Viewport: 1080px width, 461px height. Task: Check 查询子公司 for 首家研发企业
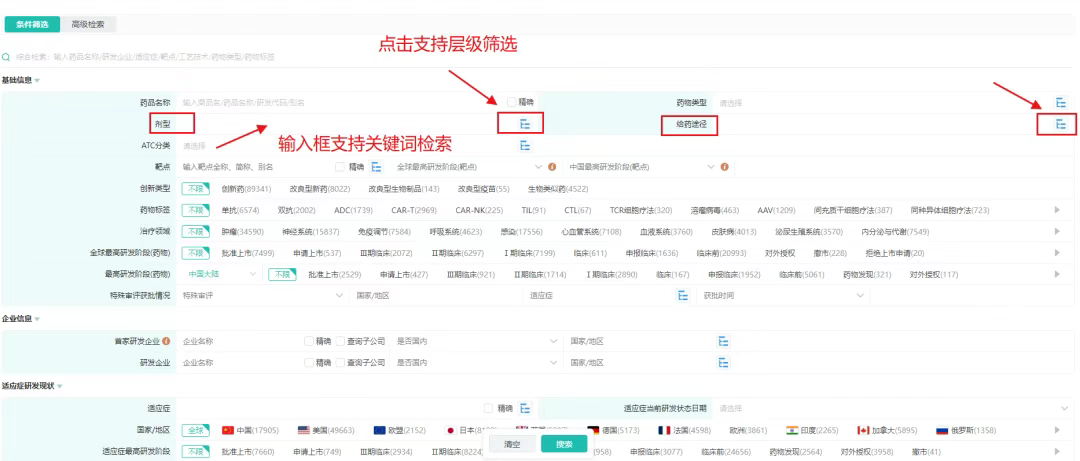pyautogui.click(x=341, y=341)
